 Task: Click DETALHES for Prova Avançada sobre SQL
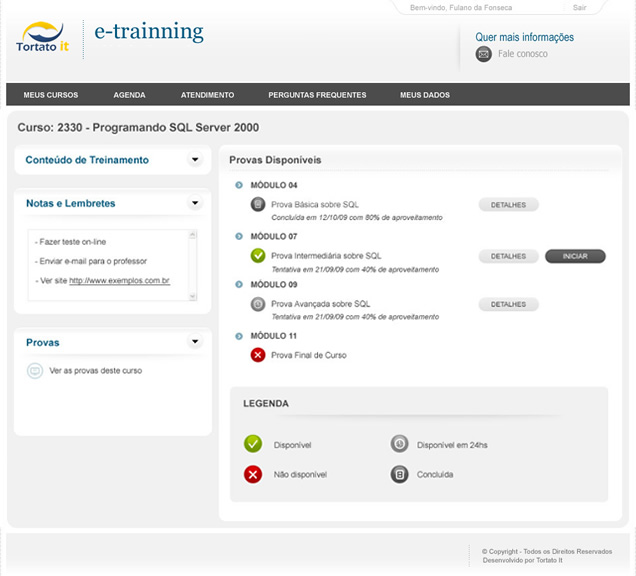click(x=509, y=304)
